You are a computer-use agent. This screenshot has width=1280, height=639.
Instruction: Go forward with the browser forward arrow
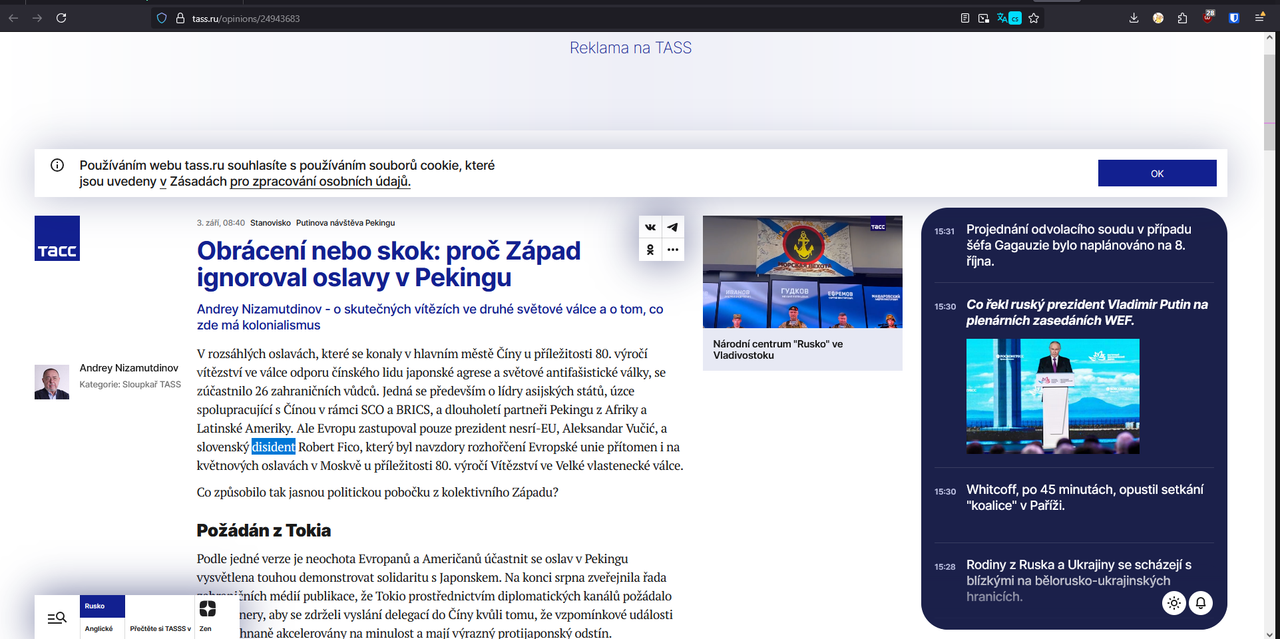(37, 18)
